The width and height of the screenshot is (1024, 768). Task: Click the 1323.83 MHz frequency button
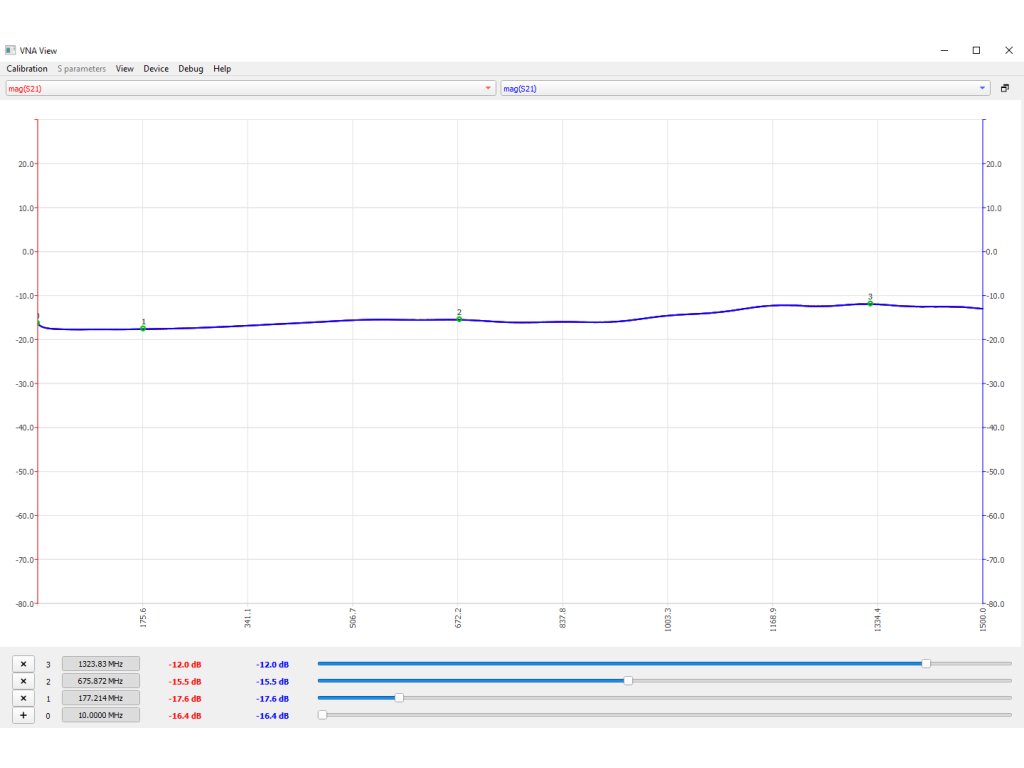pos(101,664)
